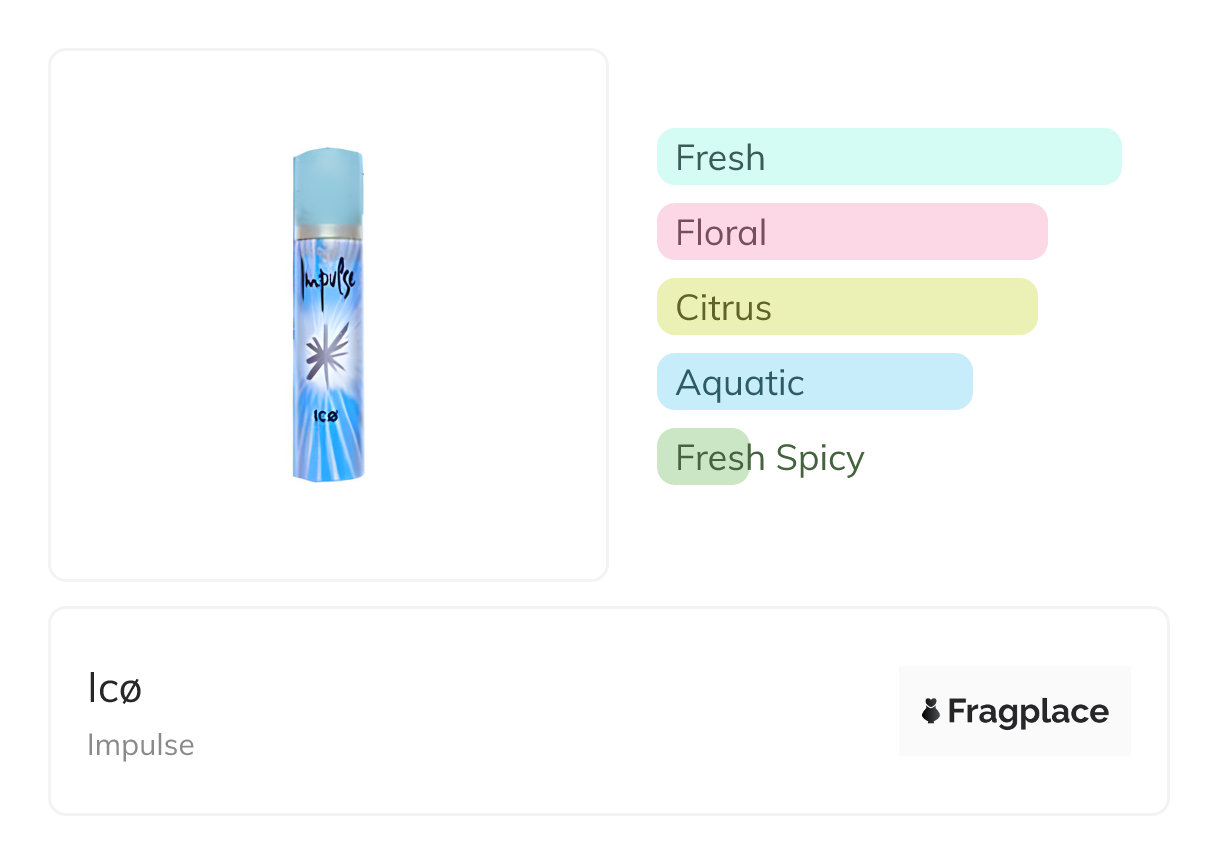Select the Fresh Spicy accord bar
This screenshot has height=864, width=1218.
tap(703, 457)
